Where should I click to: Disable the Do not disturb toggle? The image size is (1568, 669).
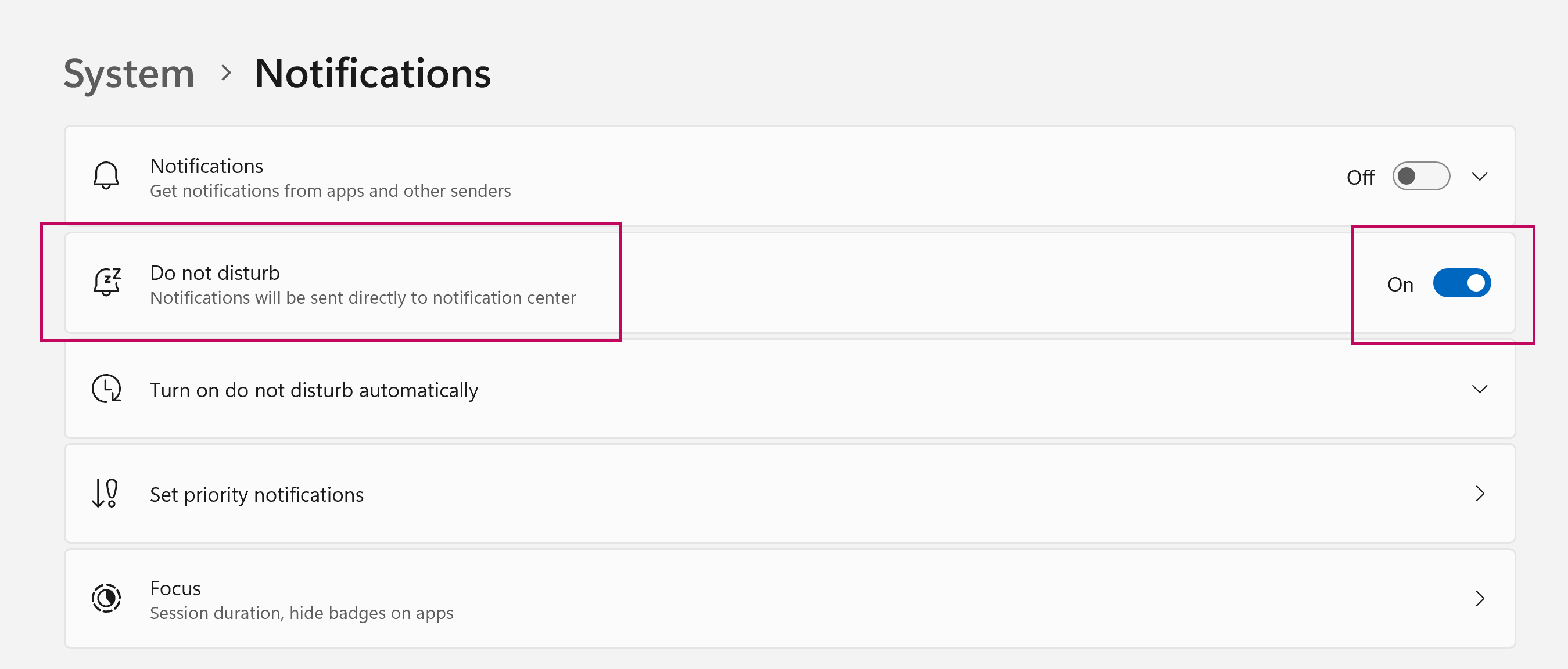(x=1461, y=283)
